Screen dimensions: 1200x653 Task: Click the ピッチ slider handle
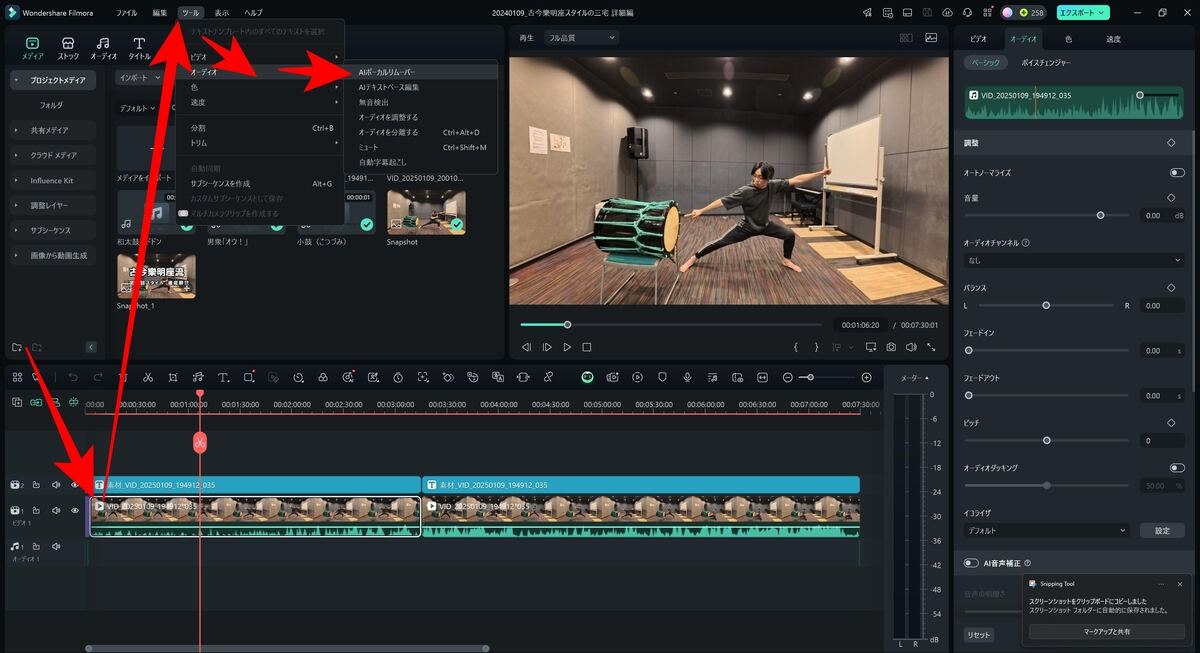pos(1047,440)
